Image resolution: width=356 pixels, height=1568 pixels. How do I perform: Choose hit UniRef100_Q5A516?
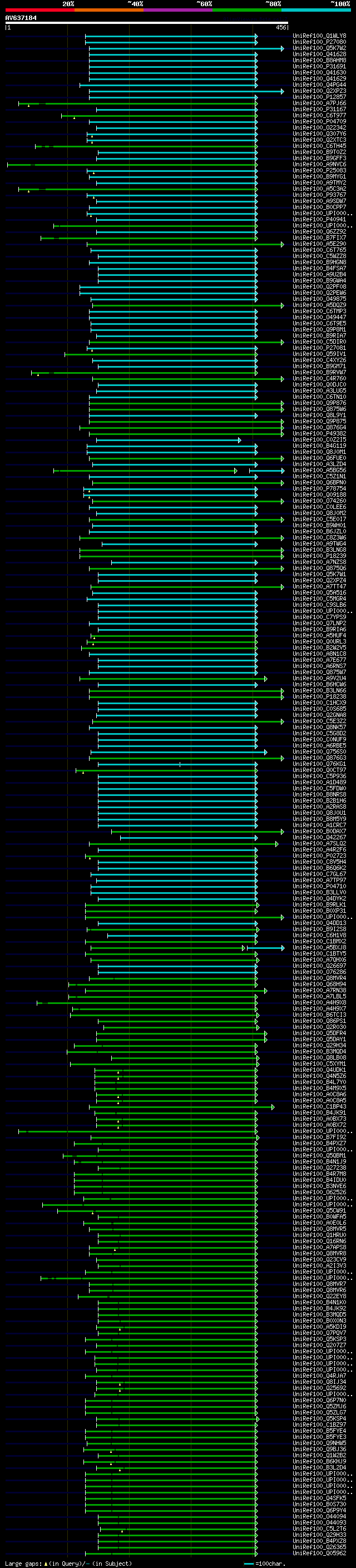click(x=319, y=593)
